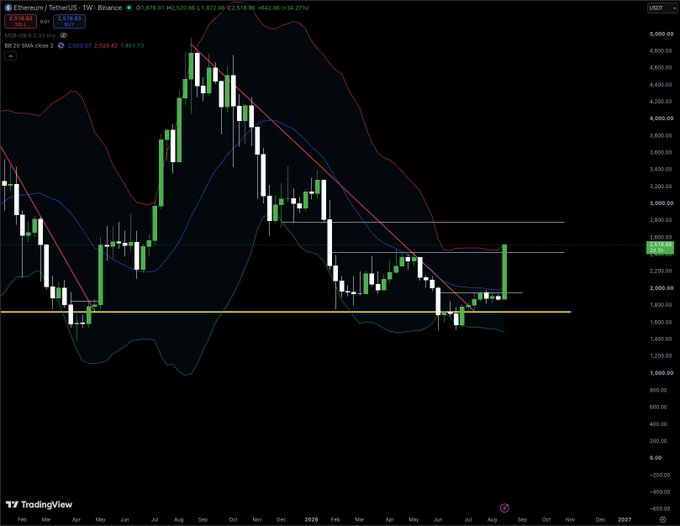Image resolution: width=680 pixels, height=526 pixels.
Task: Click the 0.00 label on price scale
Action: pyautogui.click(x=657, y=458)
